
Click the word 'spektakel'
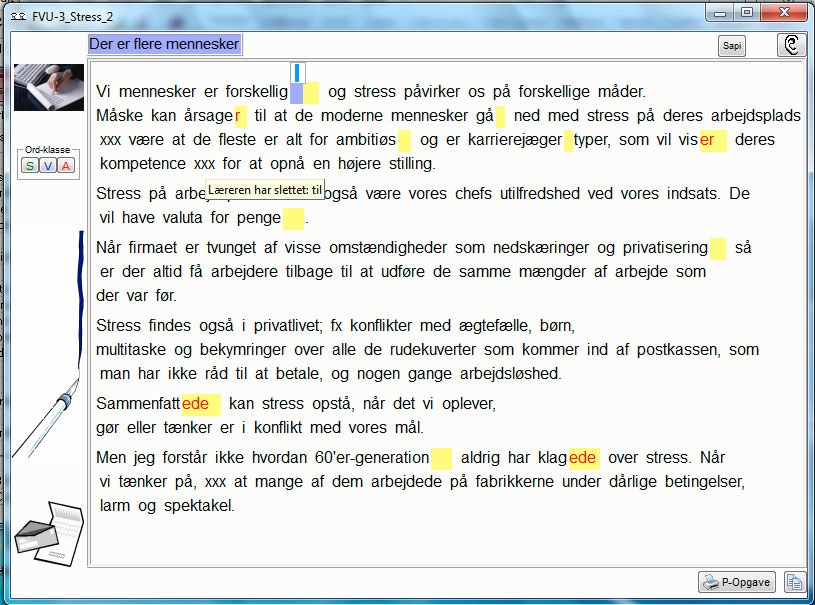199,506
